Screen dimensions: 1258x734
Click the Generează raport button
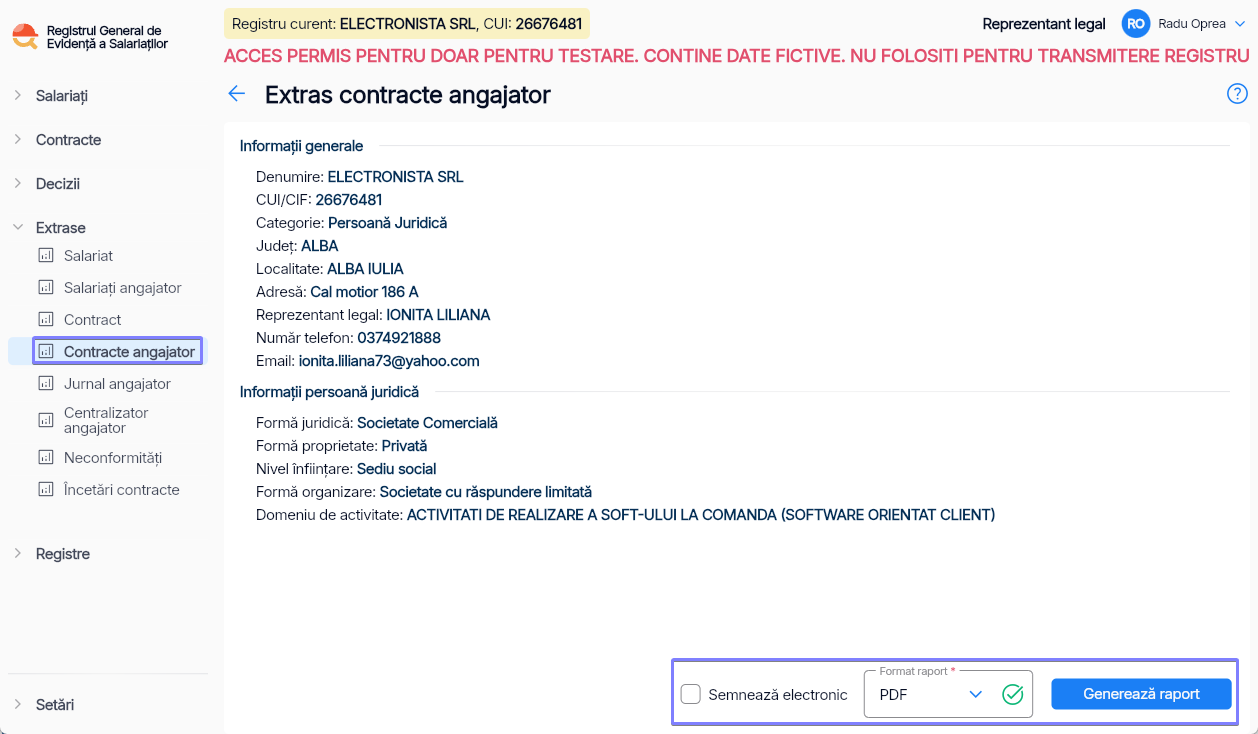(1141, 694)
